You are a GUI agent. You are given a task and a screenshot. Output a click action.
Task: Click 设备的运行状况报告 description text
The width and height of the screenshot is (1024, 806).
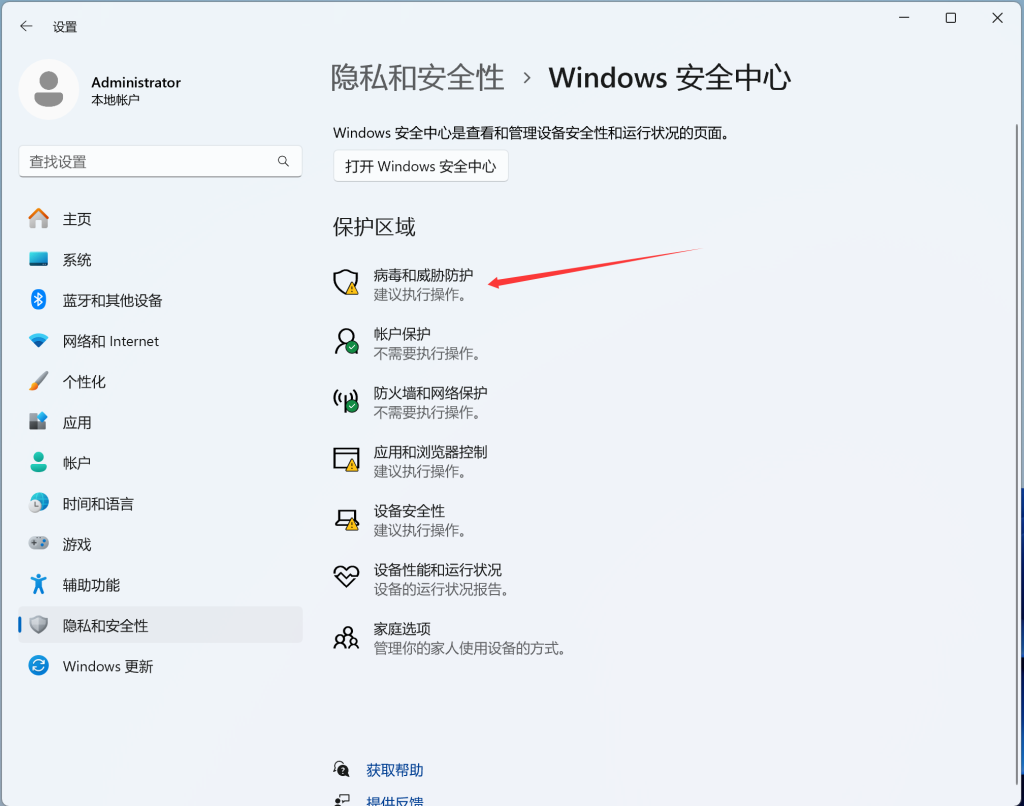(x=441, y=589)
